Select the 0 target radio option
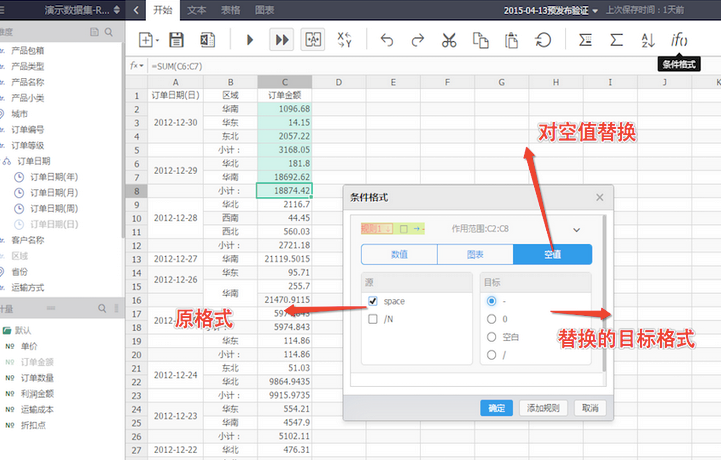 (x=491, y=319)
